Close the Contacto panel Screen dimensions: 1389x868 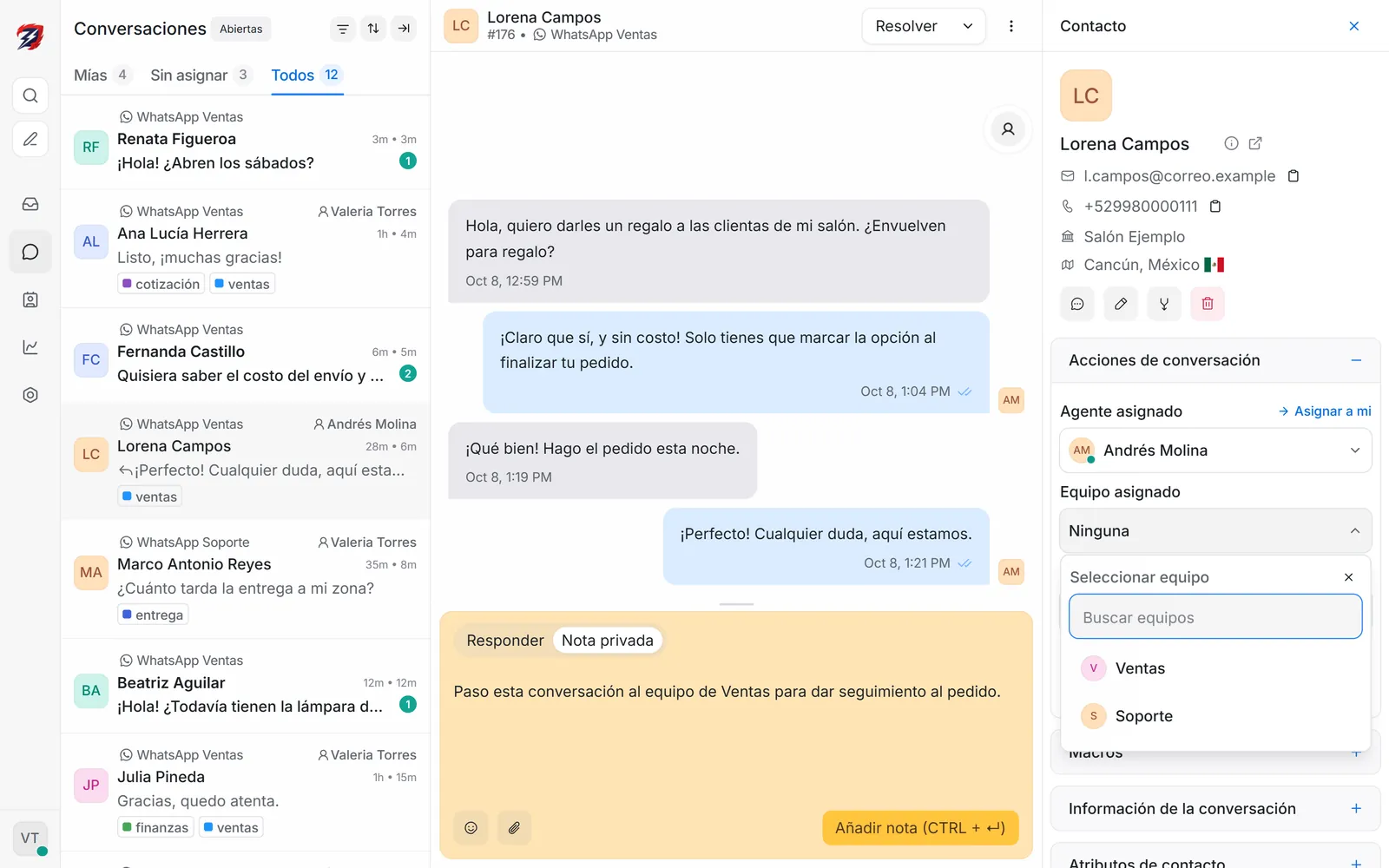click(x=1354, y=26)
